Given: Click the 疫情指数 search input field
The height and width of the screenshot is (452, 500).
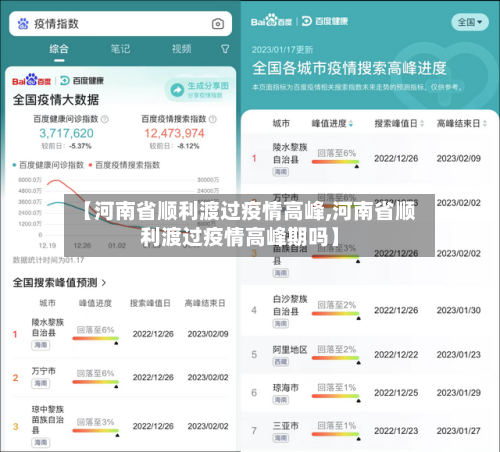Looking at the screenshot, I should click(x=120, y=24).
